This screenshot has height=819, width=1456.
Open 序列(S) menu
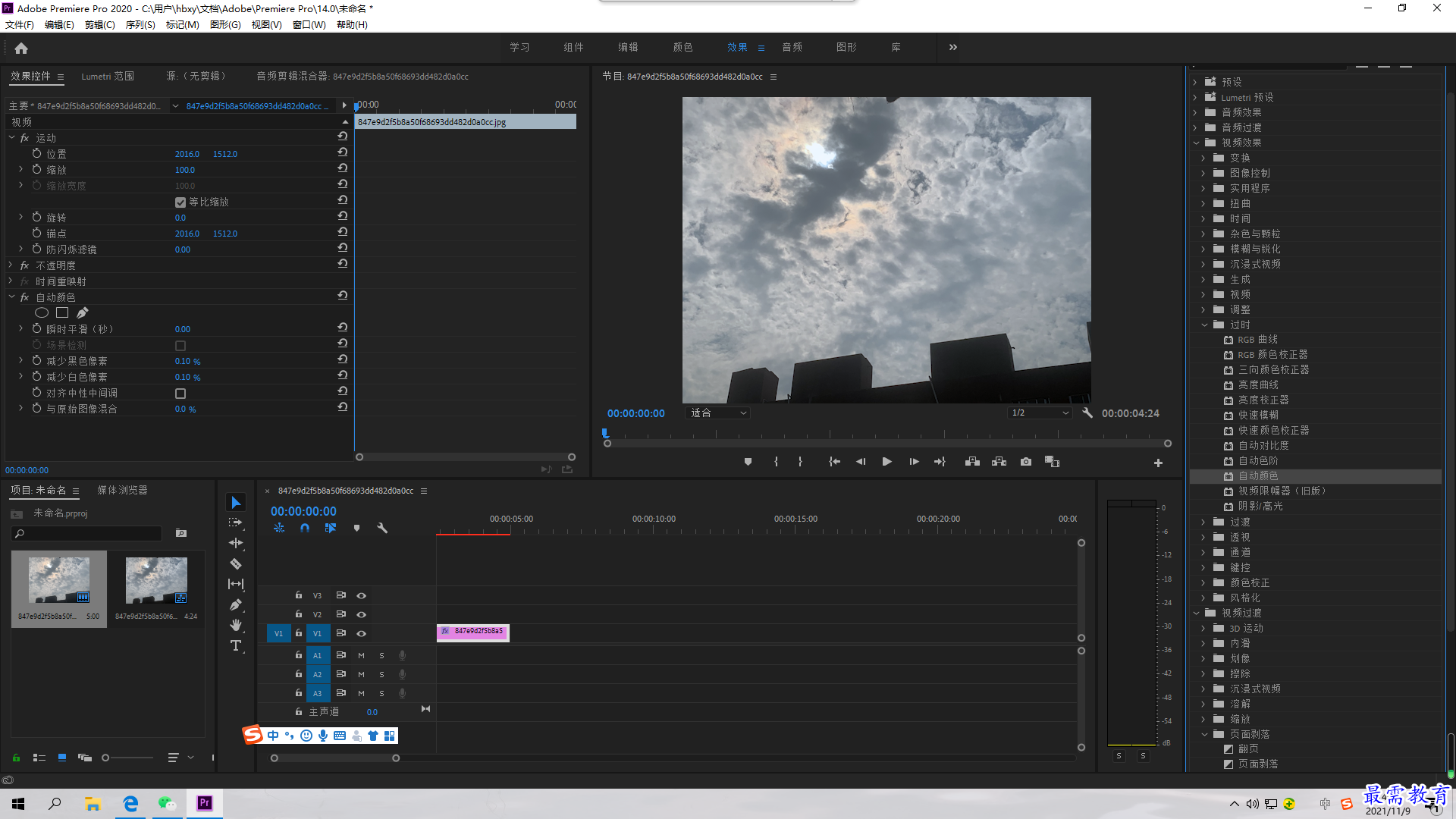[x=140, y=25]
